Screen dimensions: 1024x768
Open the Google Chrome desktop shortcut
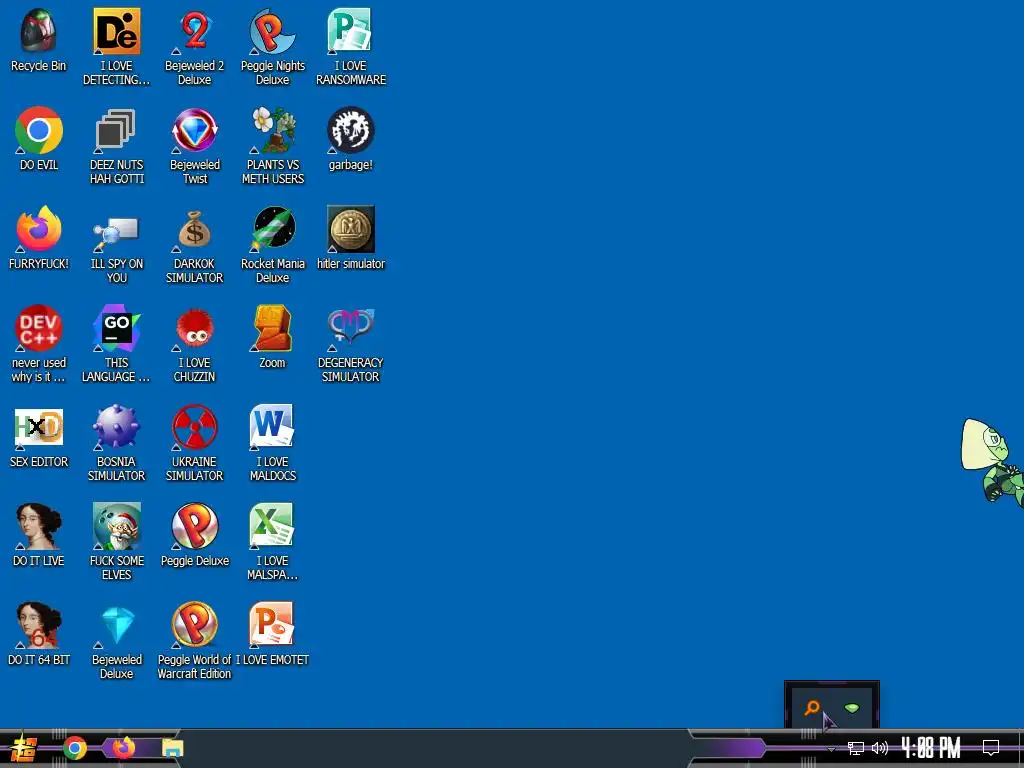pos(39,131)
